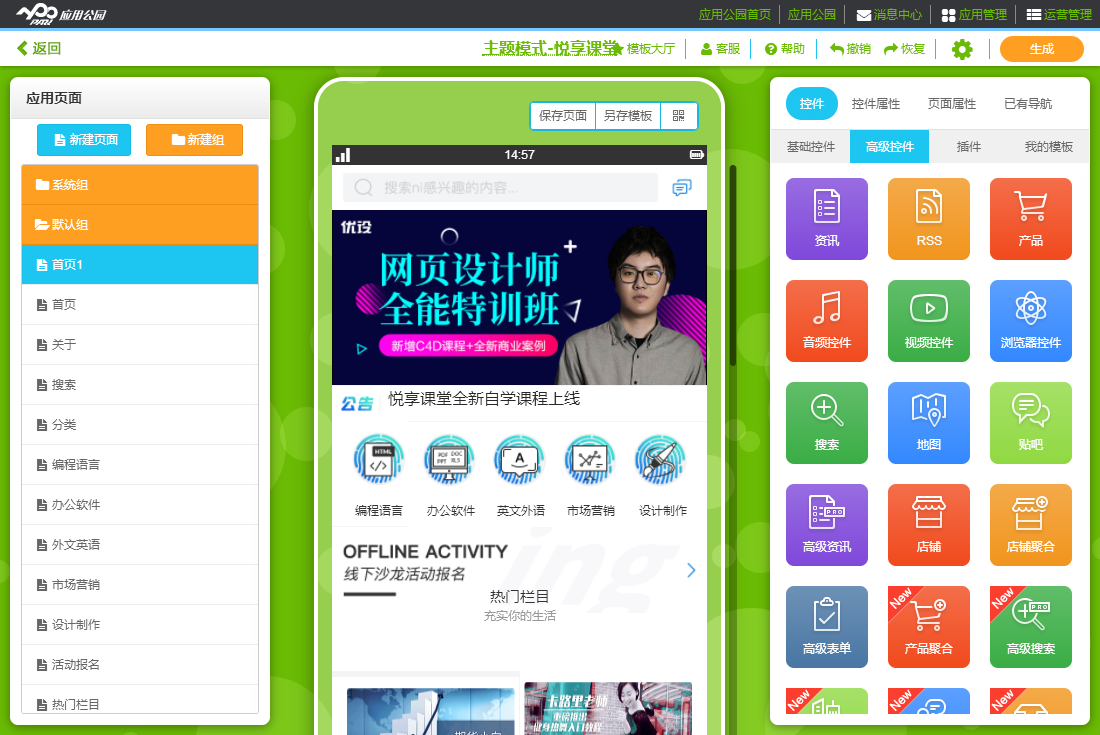Choose the 音频控件 audio widget
Screen dimensions: 1100x735
click(x=826, y=320)
